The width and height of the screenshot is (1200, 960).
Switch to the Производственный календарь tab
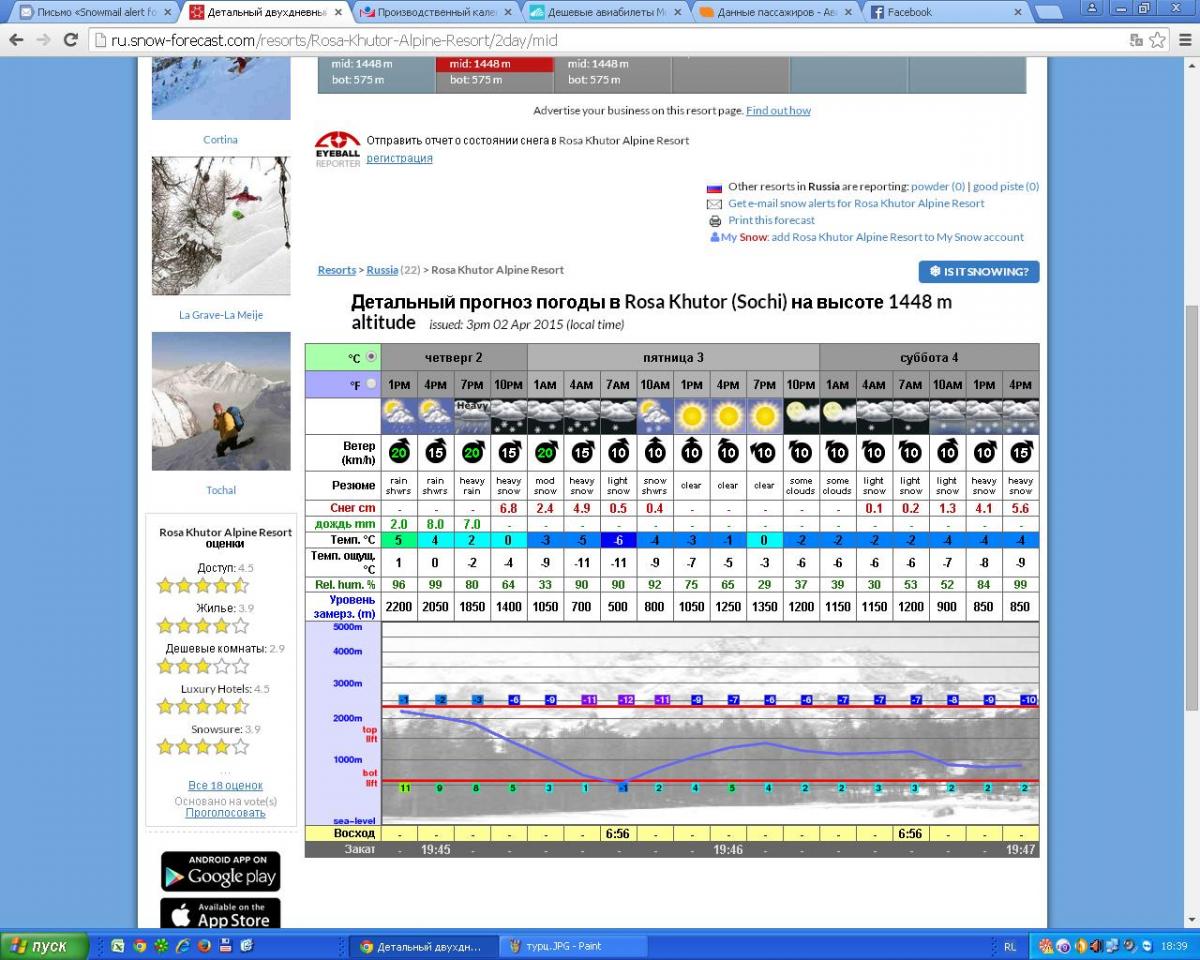point(436,12)
